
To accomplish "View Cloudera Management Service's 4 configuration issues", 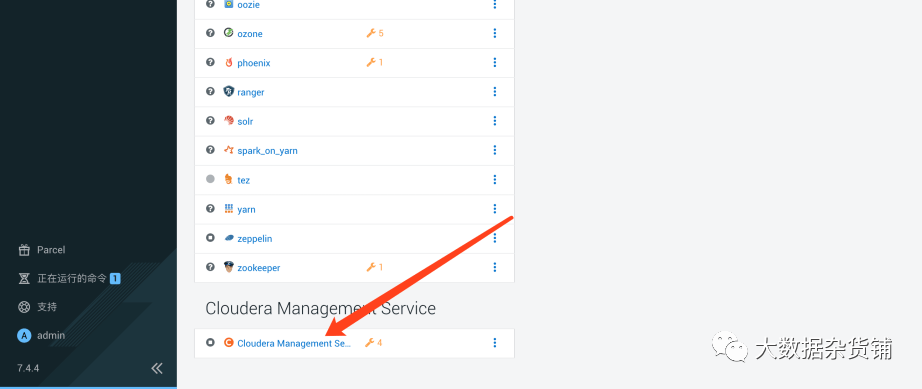I will coord(375,343).
